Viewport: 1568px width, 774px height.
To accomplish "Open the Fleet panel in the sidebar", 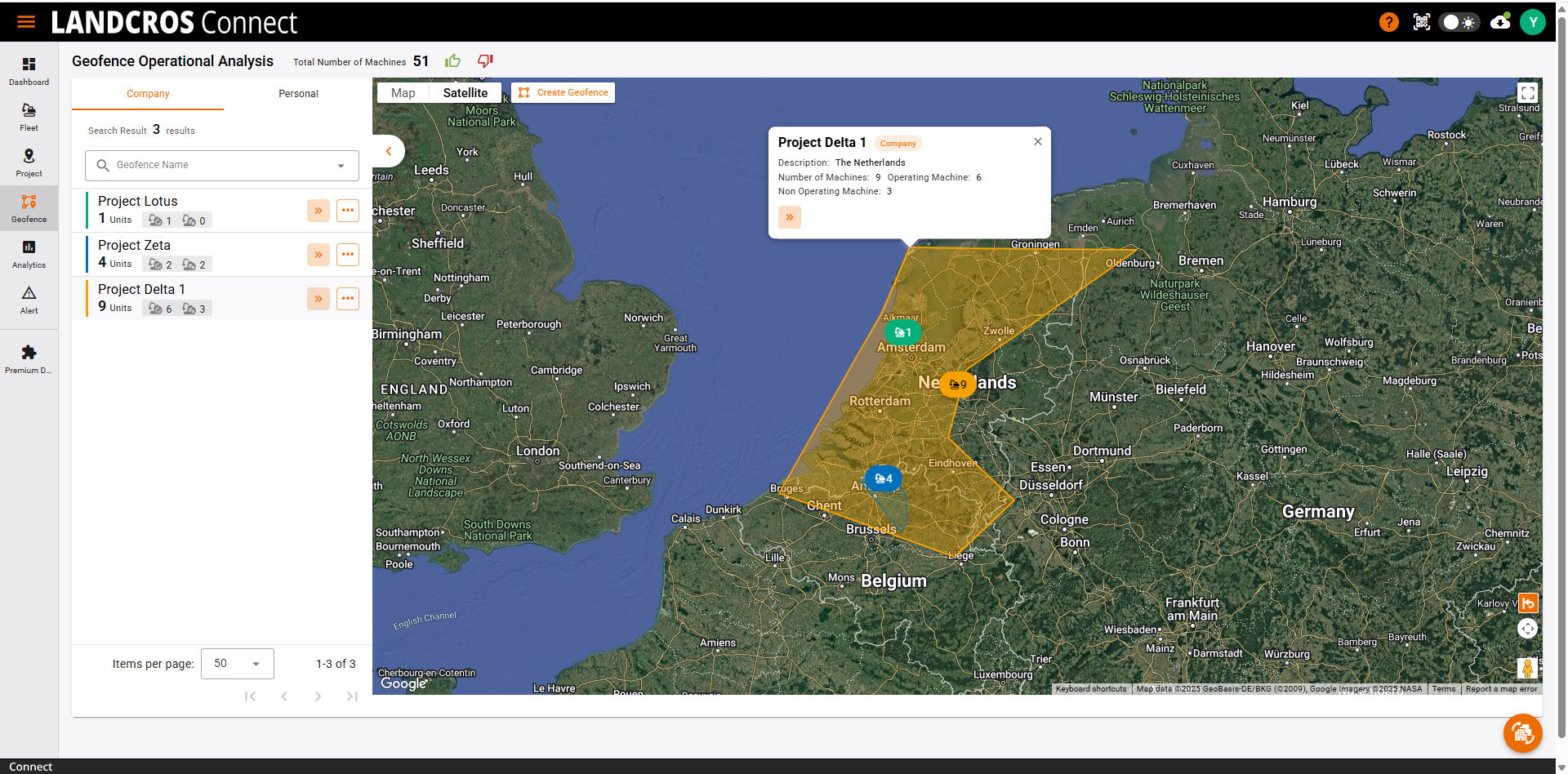I will pyautogui.click(x=29, y=116).
